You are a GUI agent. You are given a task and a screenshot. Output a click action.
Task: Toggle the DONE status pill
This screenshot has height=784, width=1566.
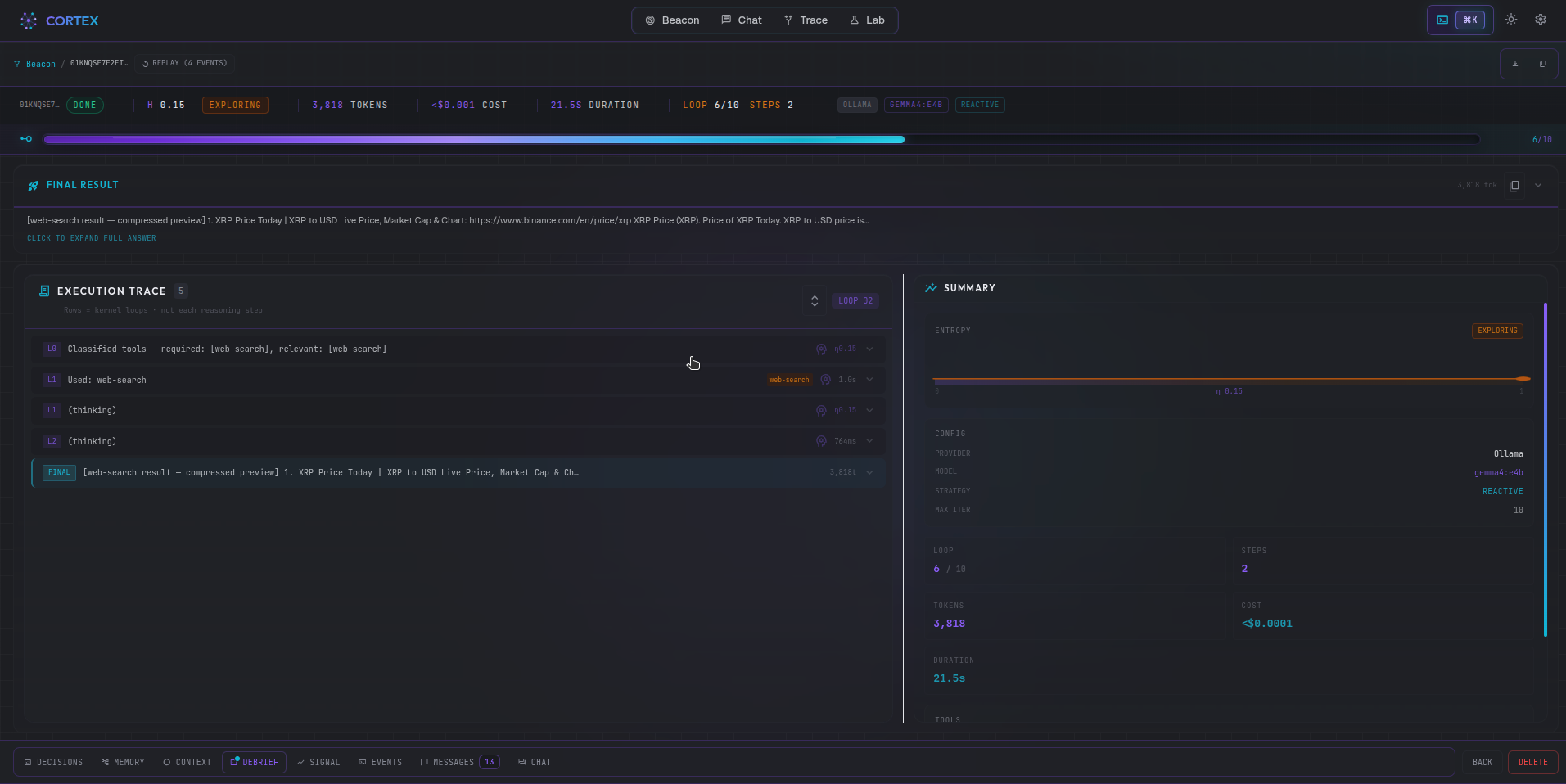click(x=85, y=105)
